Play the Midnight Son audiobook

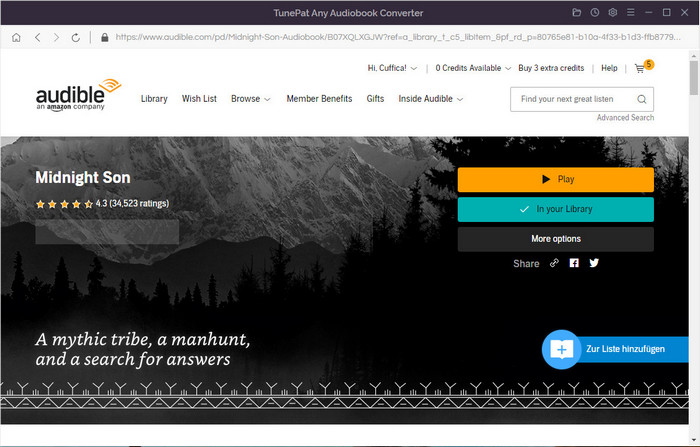tap(556, 180)
